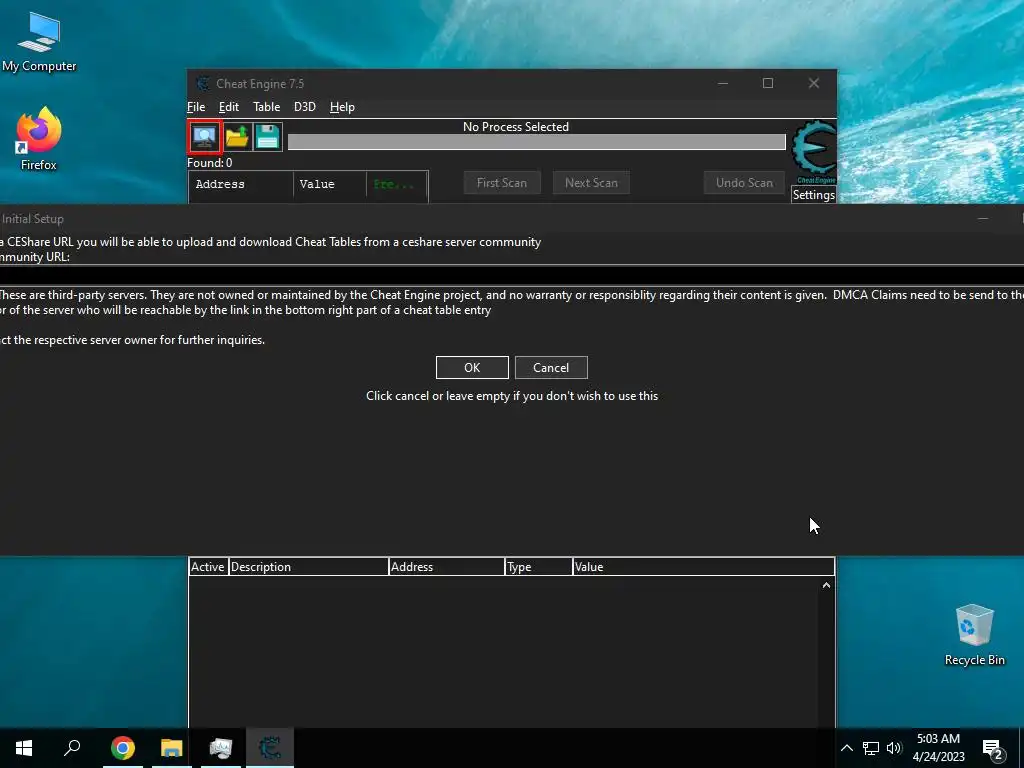Open volume control tray icon
This screenshot has height=768, width=1024.
[x=894, y=748]
